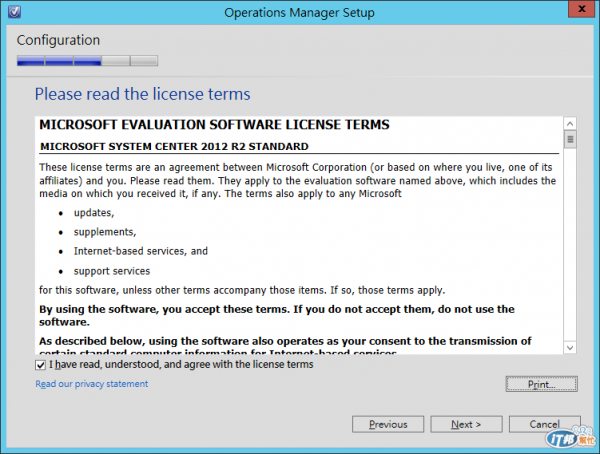Cancel the setup wizard
The height and width of the screenshot is (454, 600).
(545, 424)
